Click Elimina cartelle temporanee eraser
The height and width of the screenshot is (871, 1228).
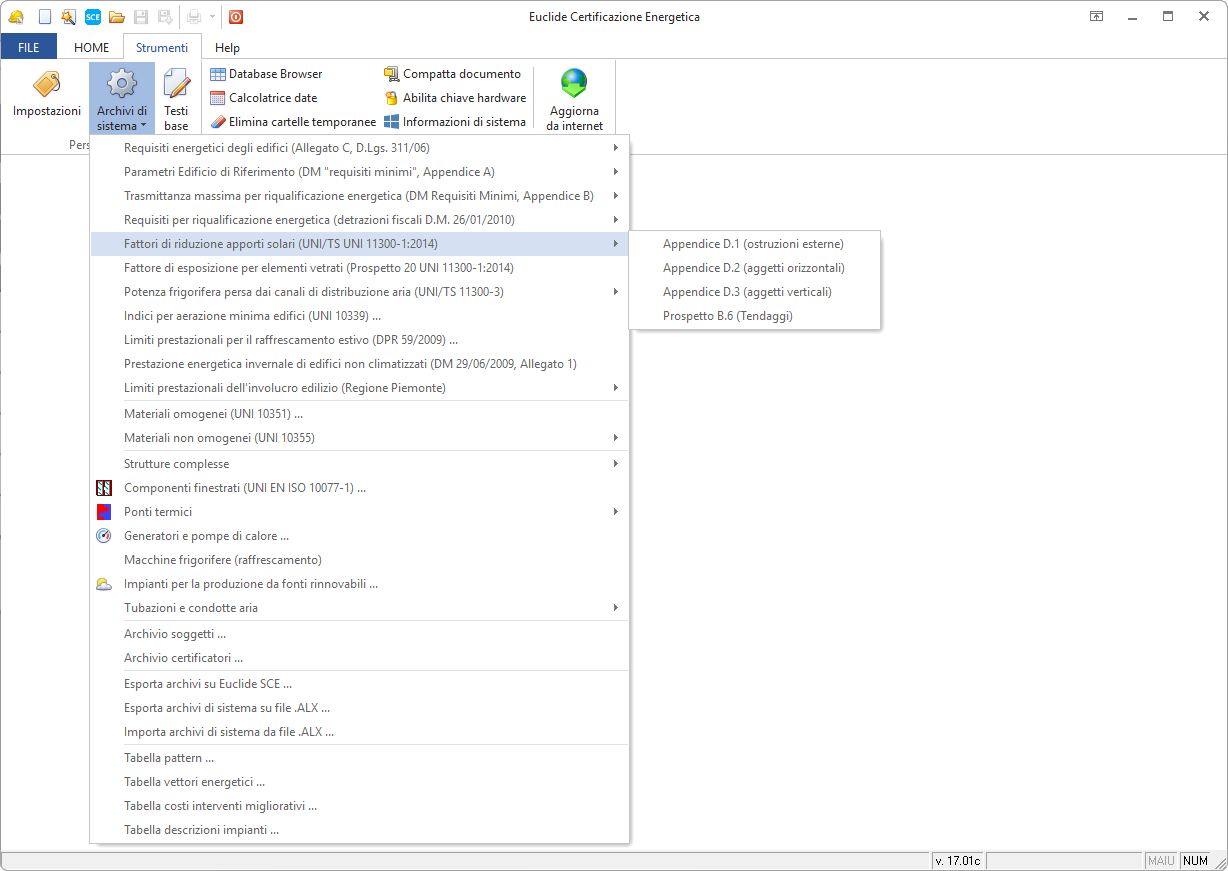(x=293, y=122)
